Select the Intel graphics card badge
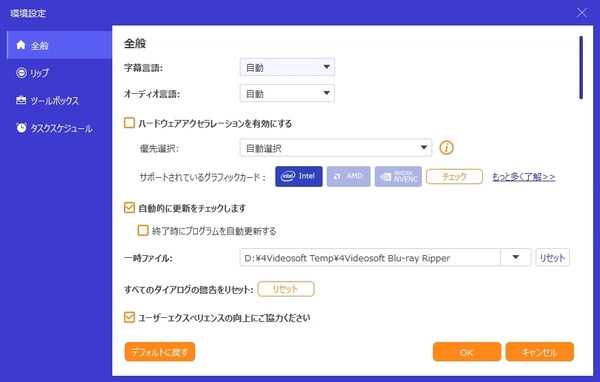This screenshot has height=382, width=600. (x=299, y=176)
